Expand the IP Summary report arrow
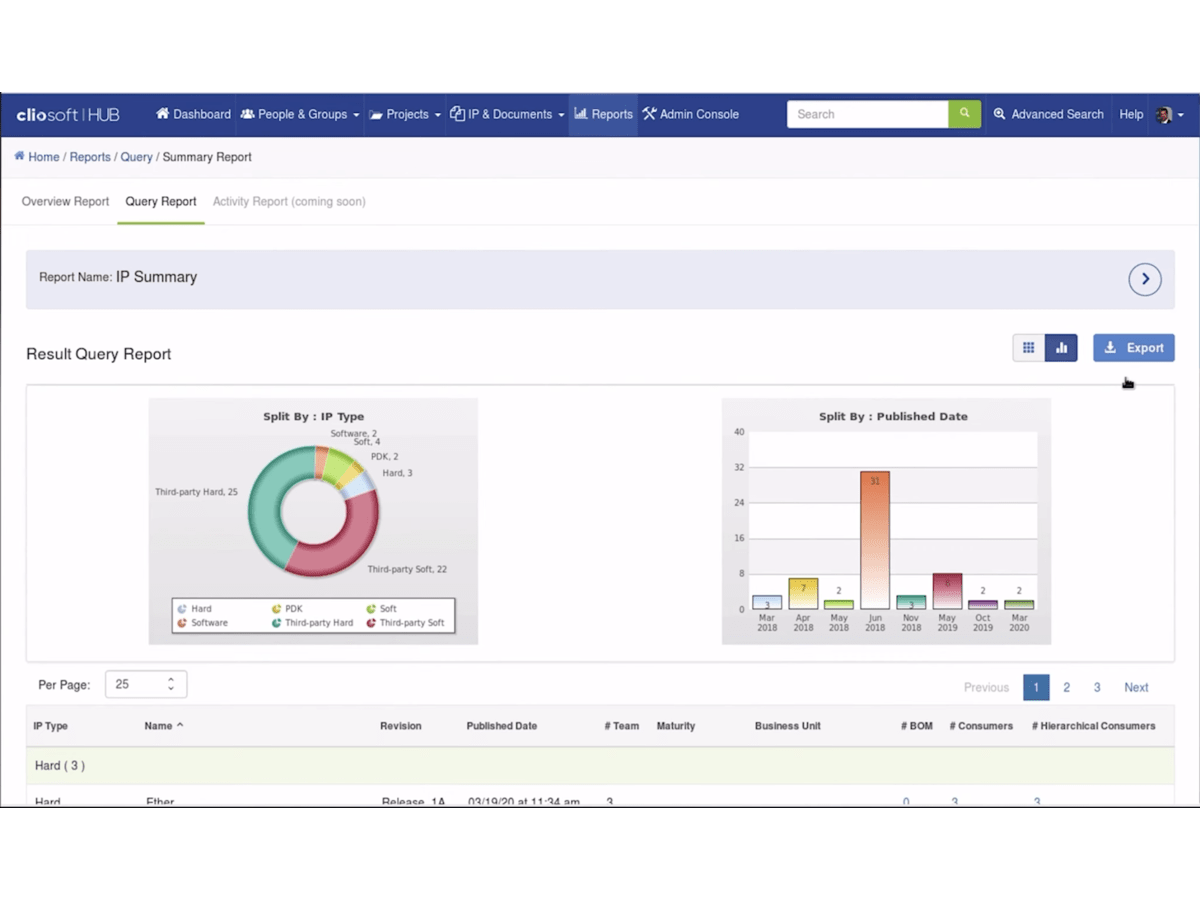1200x900 pixels. point(1145,279)
